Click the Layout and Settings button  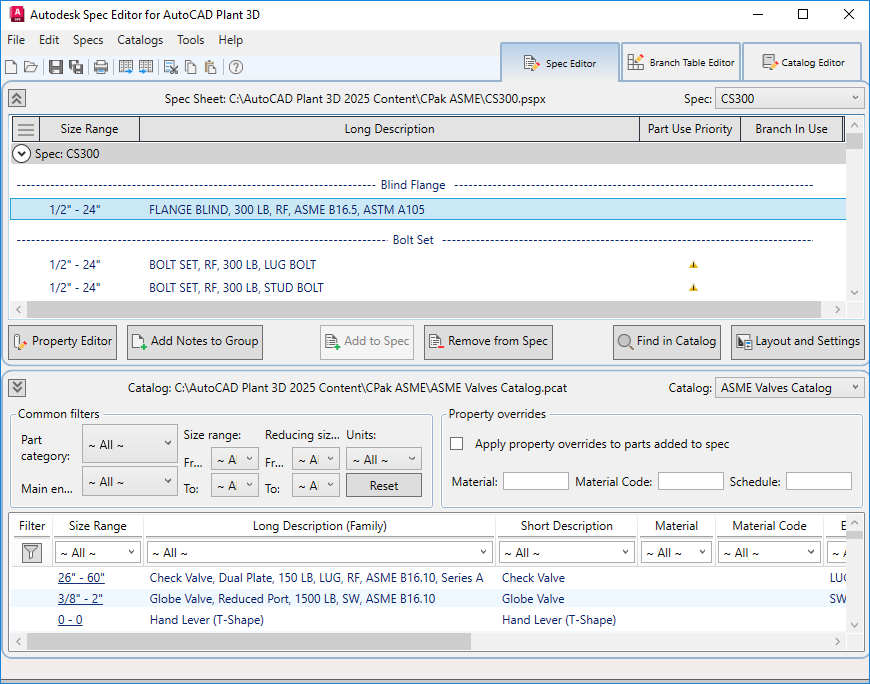pos(798,342)
